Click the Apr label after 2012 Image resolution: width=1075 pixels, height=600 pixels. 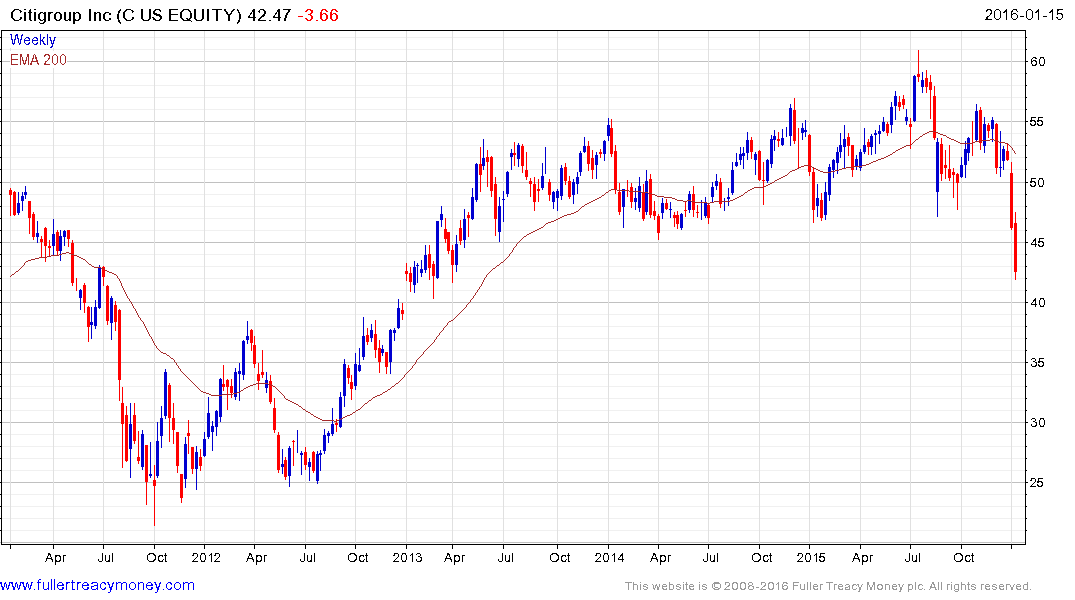[x=256, y=558]
